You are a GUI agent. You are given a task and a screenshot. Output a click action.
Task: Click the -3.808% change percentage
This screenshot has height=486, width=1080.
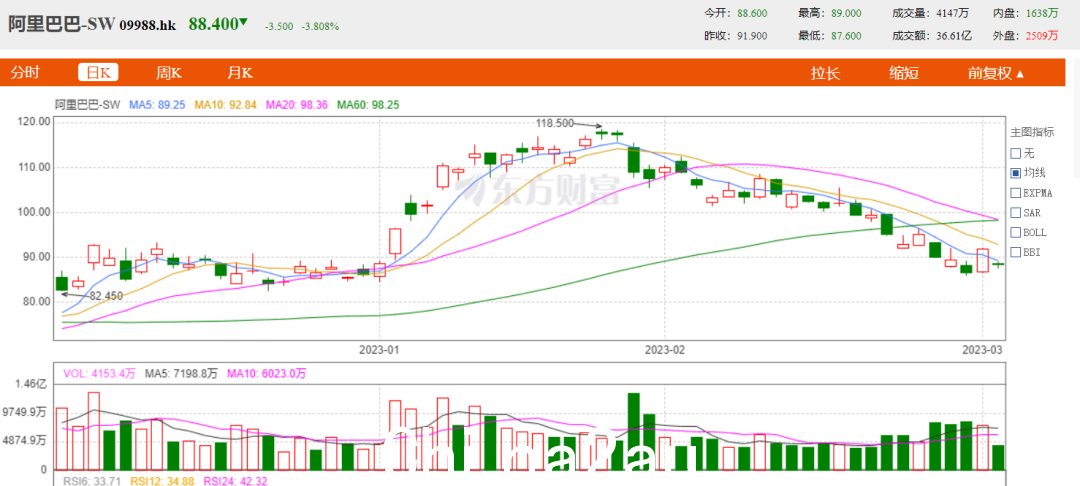(x=320, y=26)
